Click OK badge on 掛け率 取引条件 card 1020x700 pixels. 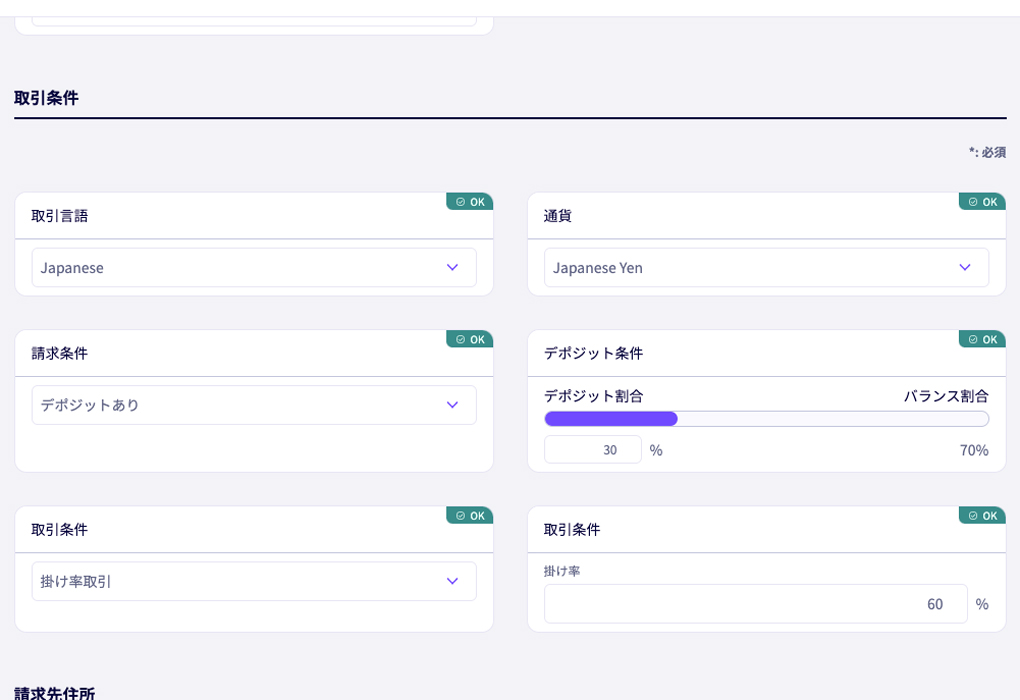click(982, 515)
